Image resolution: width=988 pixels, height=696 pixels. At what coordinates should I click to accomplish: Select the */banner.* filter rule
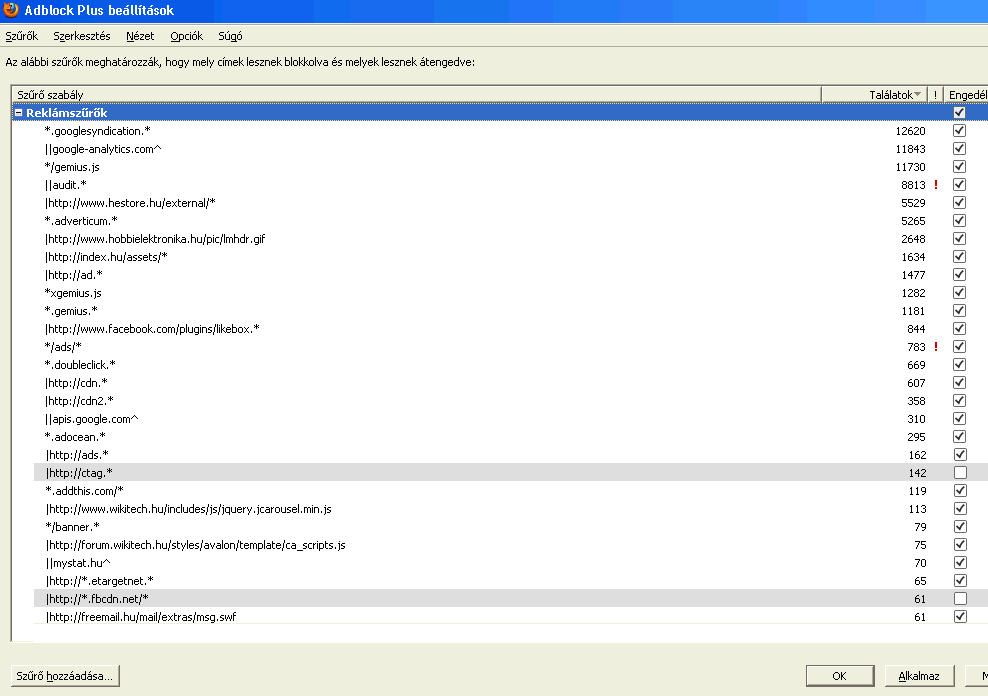[x=72, y=527]
